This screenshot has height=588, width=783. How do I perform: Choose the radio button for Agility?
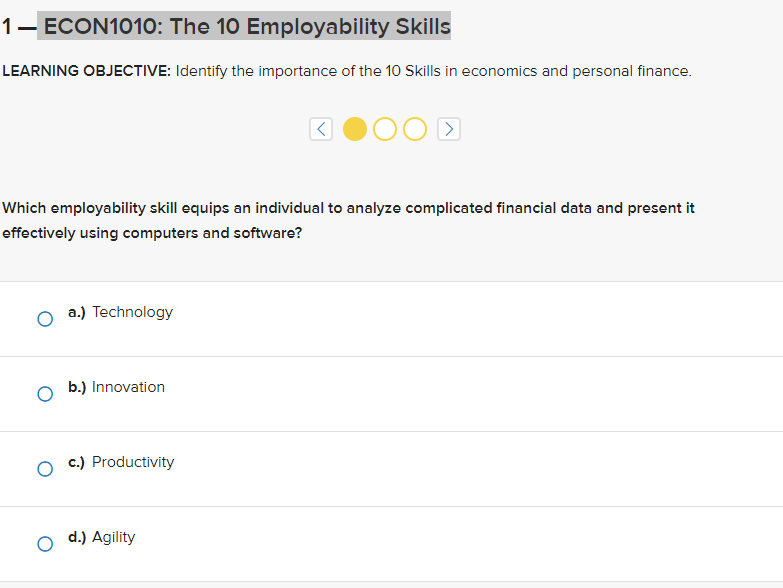click(45, 544)
